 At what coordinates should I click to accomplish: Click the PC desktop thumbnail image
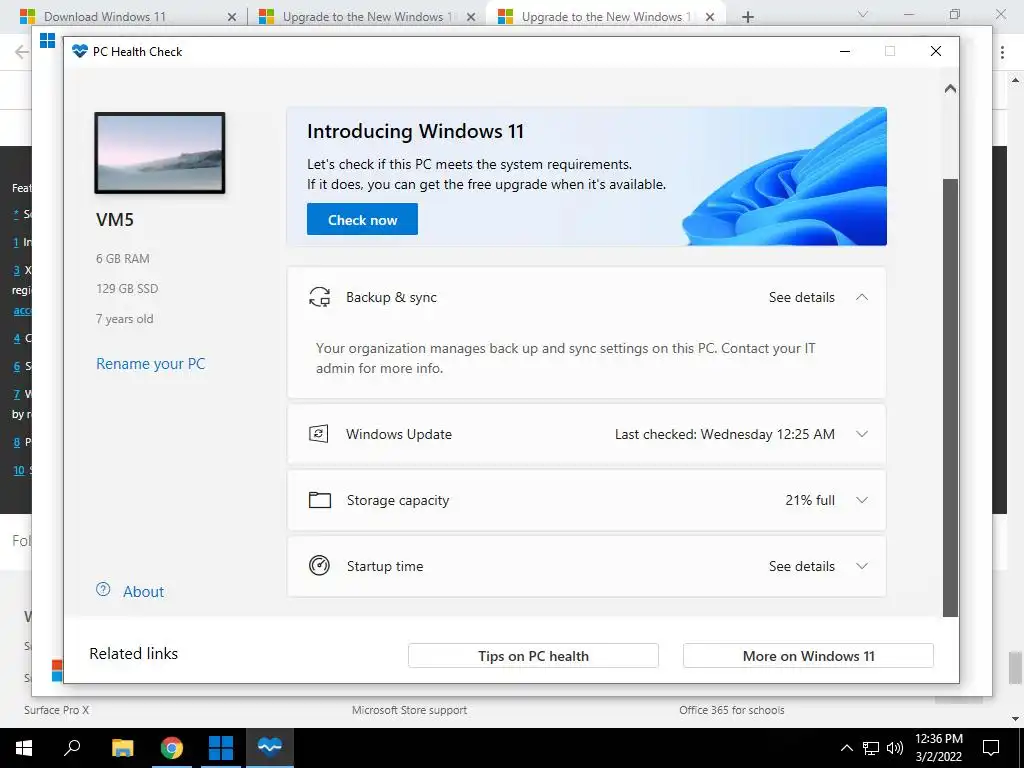click(160, 153)
